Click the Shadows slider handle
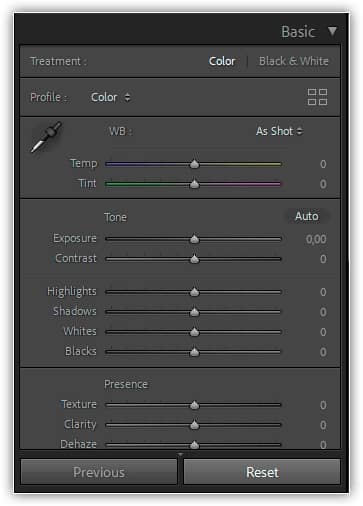 [194, 312]
